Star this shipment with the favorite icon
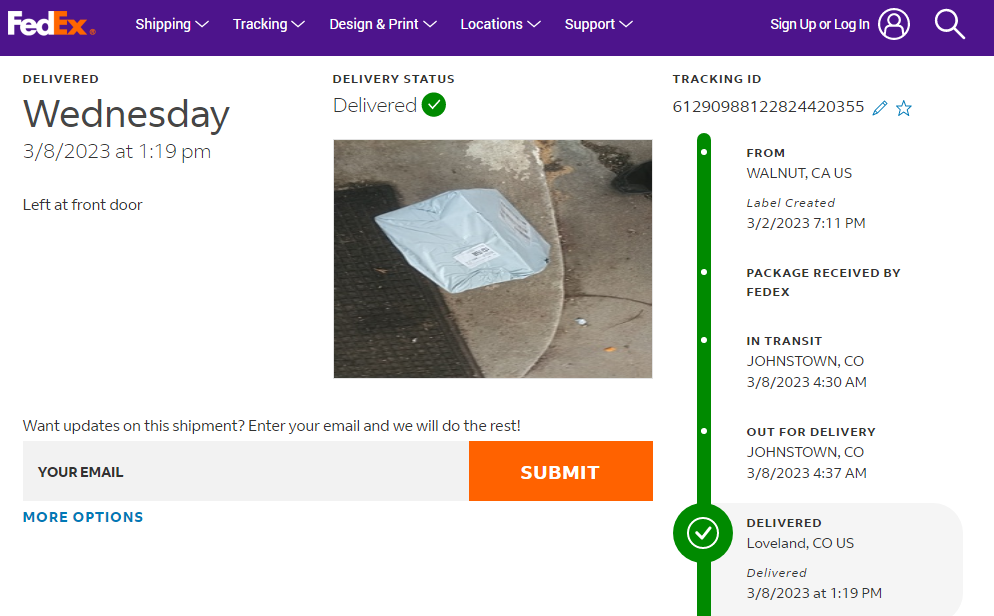994x616 pixels. click(x=904, y=108)
